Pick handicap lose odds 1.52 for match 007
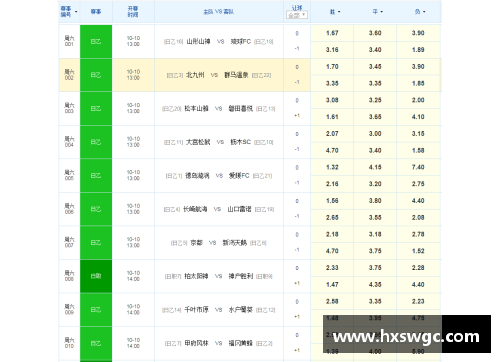500x362 pixels. click(418, 251)
